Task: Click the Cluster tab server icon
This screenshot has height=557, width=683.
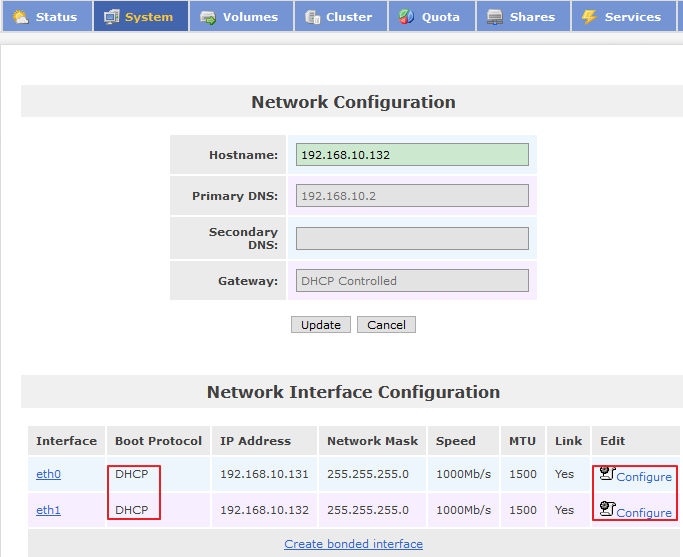Action: coord(313,17)
